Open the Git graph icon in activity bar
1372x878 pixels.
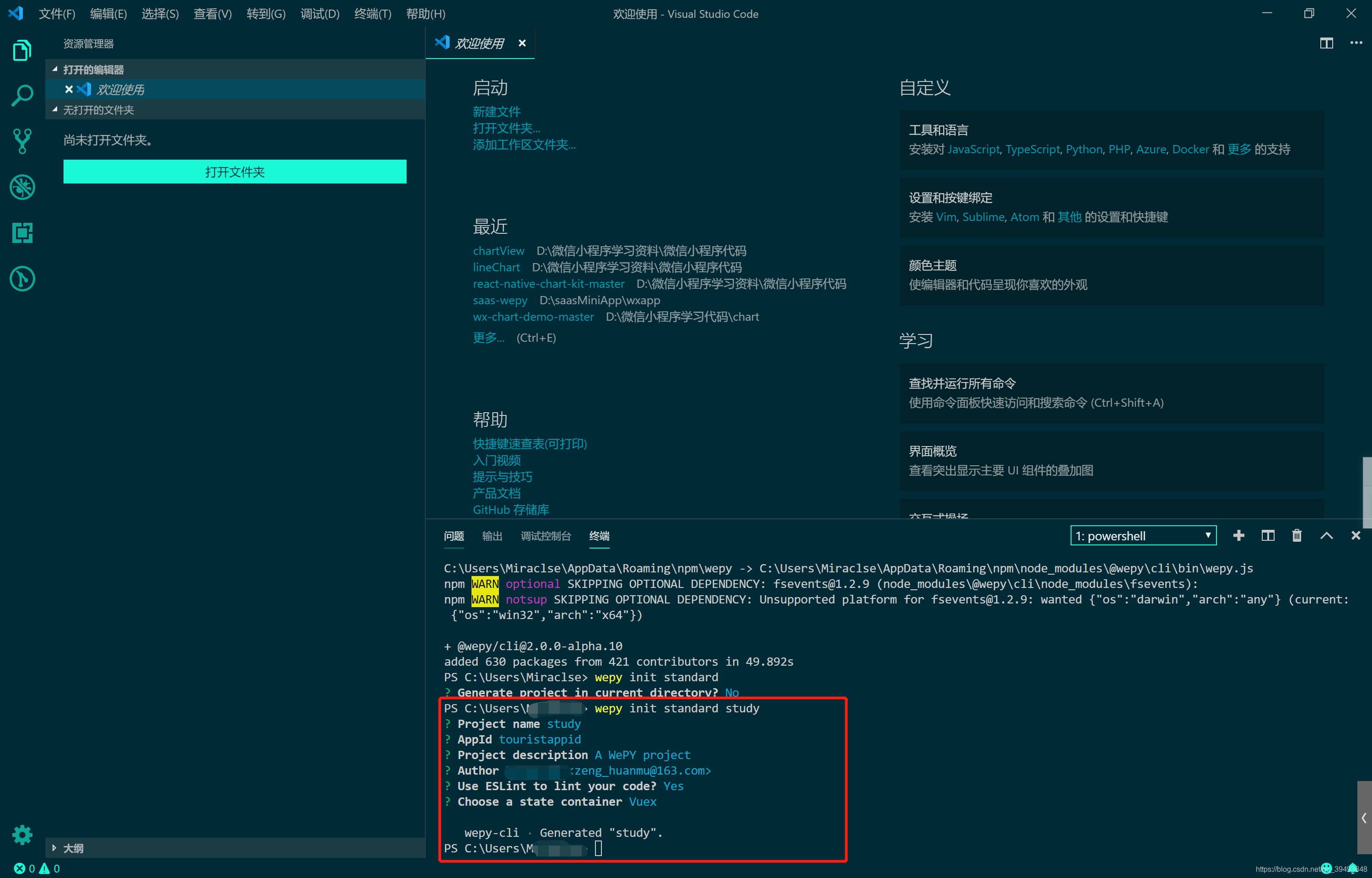pos(21,279)
